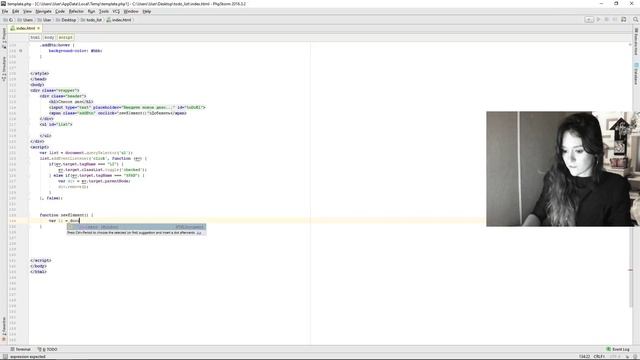Click the green Run play icon
Viewport: 640px width, 360px height.
[599, 20]
